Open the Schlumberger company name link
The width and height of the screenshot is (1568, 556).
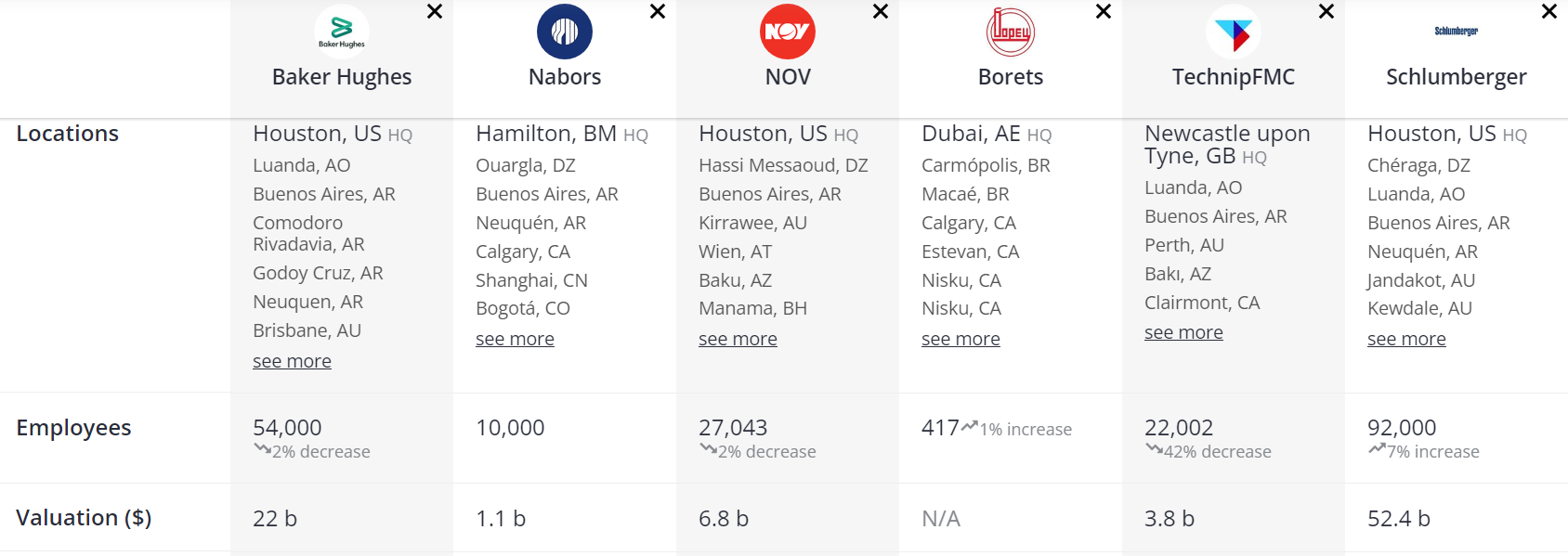1456,77
